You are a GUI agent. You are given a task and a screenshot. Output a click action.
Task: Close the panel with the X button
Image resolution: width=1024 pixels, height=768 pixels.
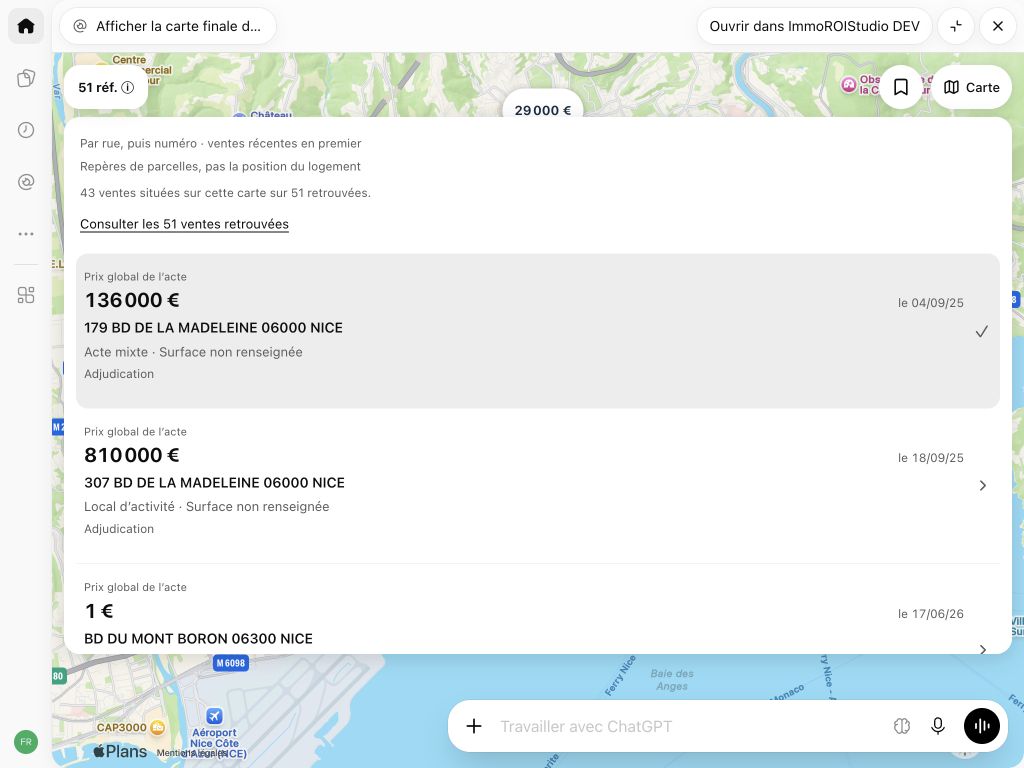coord(998,26)
